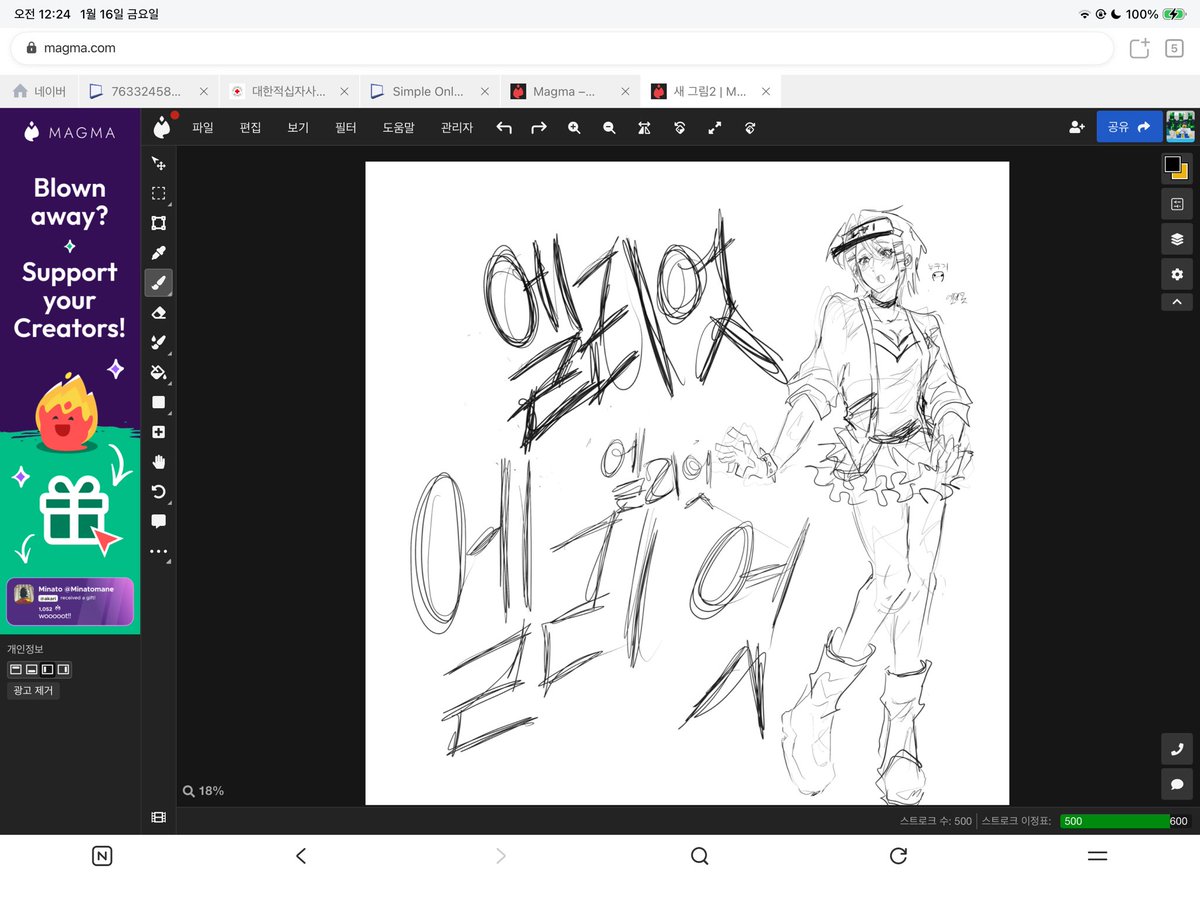Viewport: 1200px width, 899px height.
Task: Click the stroke budget green progress bar
Action: tap(1114, 821)
